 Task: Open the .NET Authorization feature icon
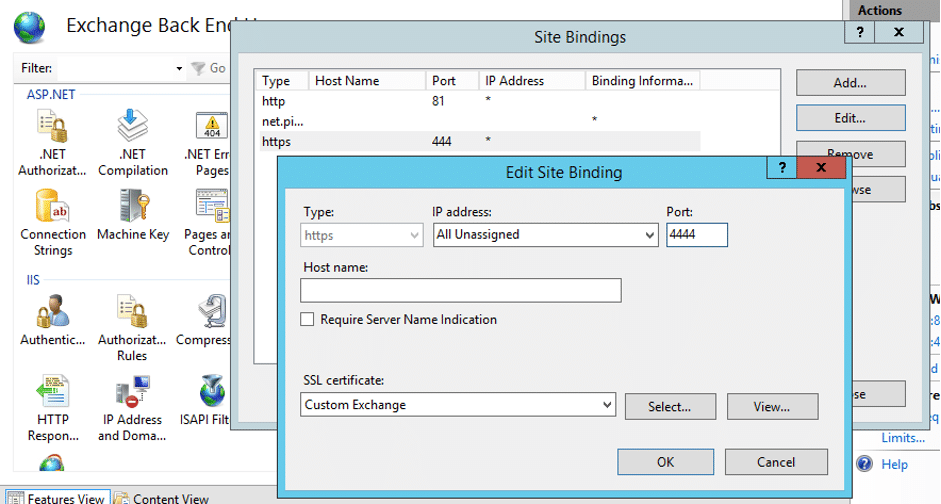pyautogui.click(x=53, y=127)
